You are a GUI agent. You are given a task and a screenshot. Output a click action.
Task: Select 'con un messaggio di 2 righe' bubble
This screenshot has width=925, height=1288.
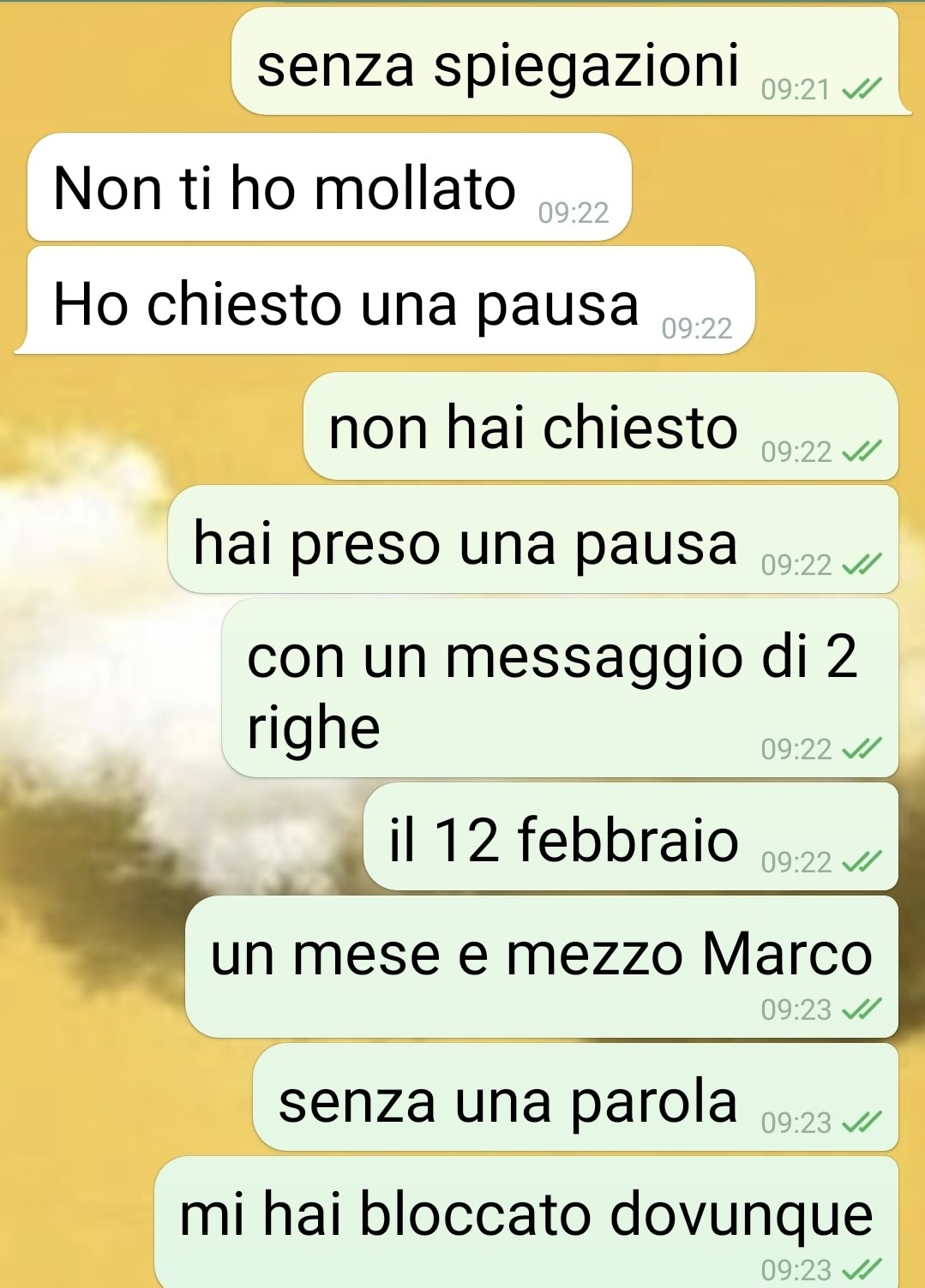click(x=561, y=688)
